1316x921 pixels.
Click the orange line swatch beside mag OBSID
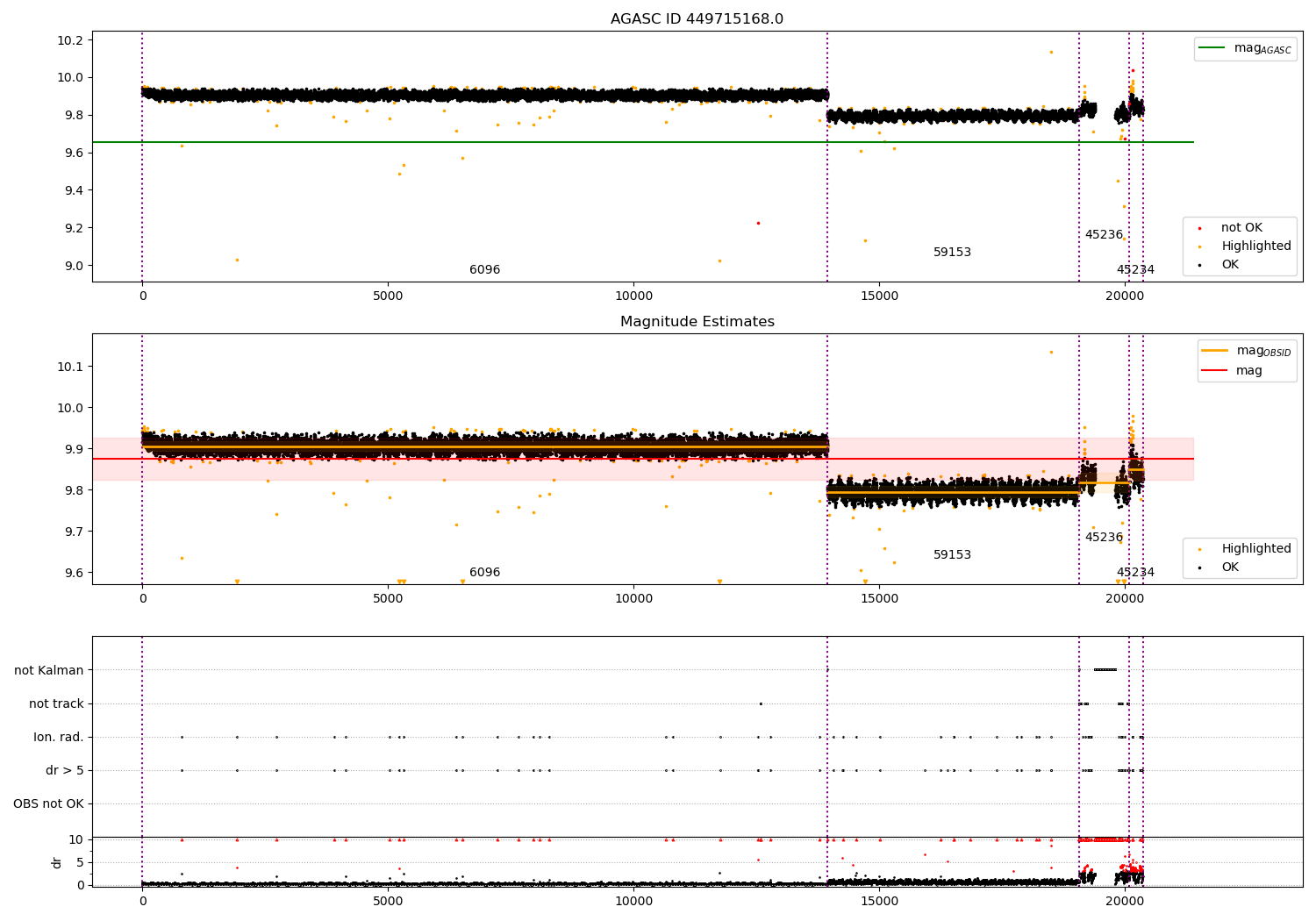tap(1215, 351)
